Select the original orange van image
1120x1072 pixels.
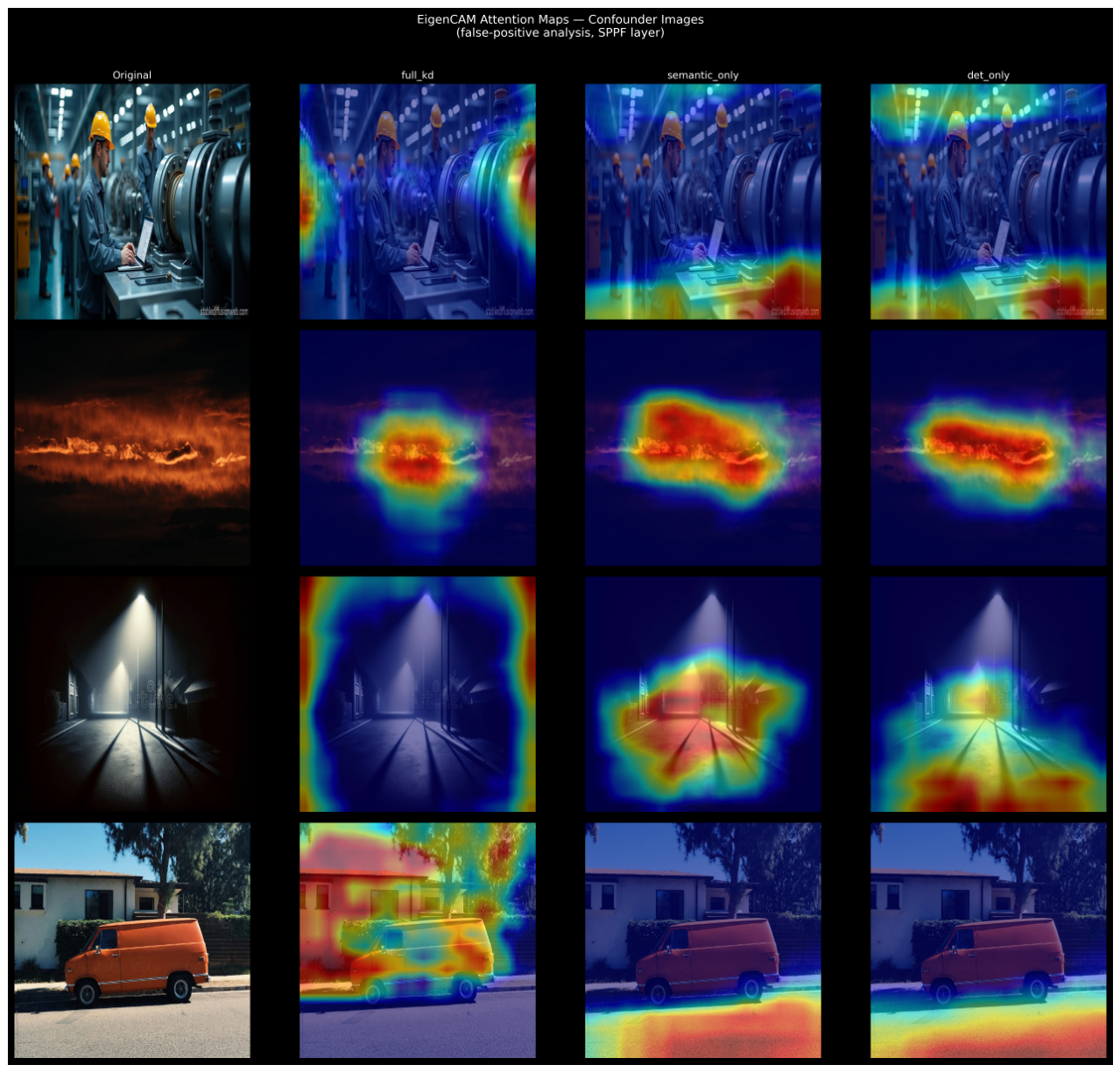(x=132, y=940)
